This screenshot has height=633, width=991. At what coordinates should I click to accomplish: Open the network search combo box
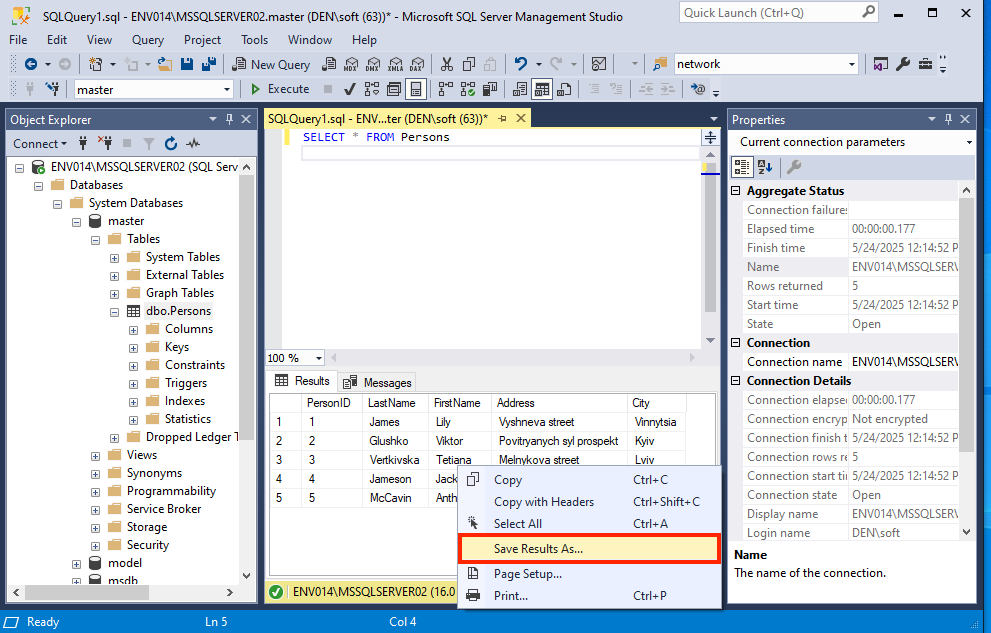[x=851, y=64]
